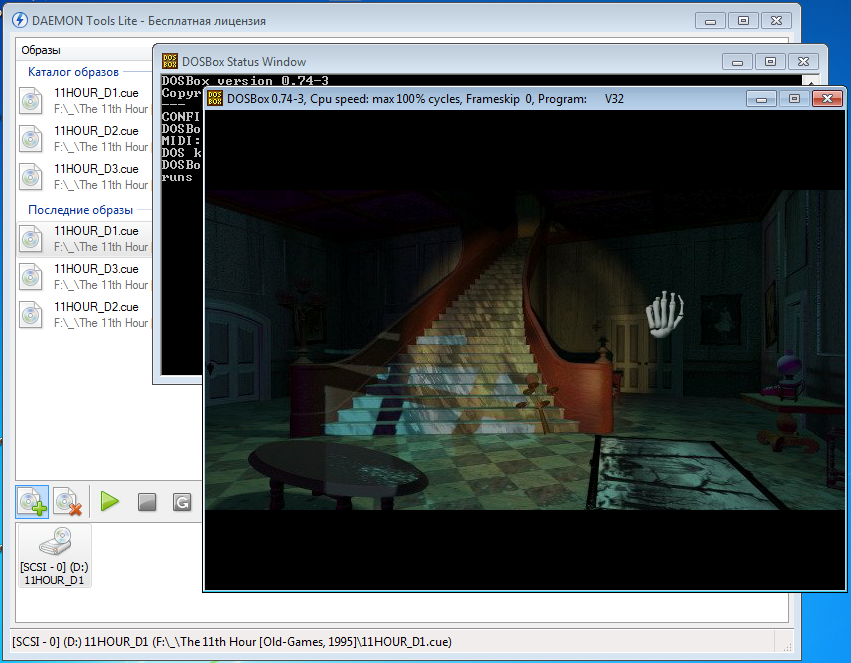Image resolution: width=851 pixels, height=663 pixels.
Task: Select 11HOUR_D1.cue in the image catalog
Action: 84,101
